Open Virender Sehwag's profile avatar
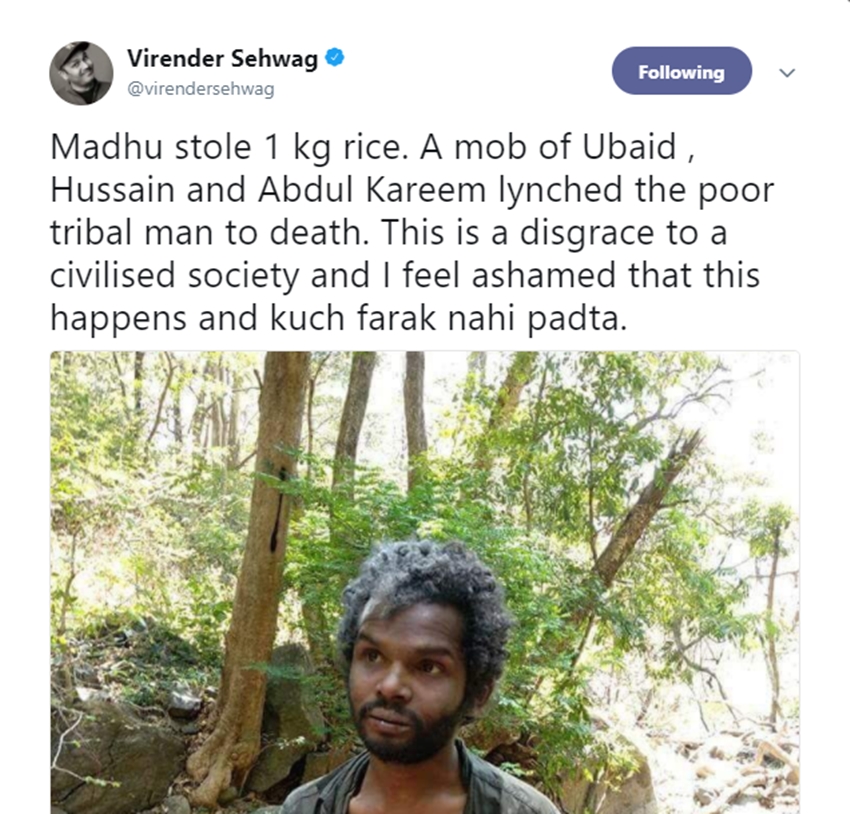Viewport: 850px width, 814px height. tap(81, 73)
